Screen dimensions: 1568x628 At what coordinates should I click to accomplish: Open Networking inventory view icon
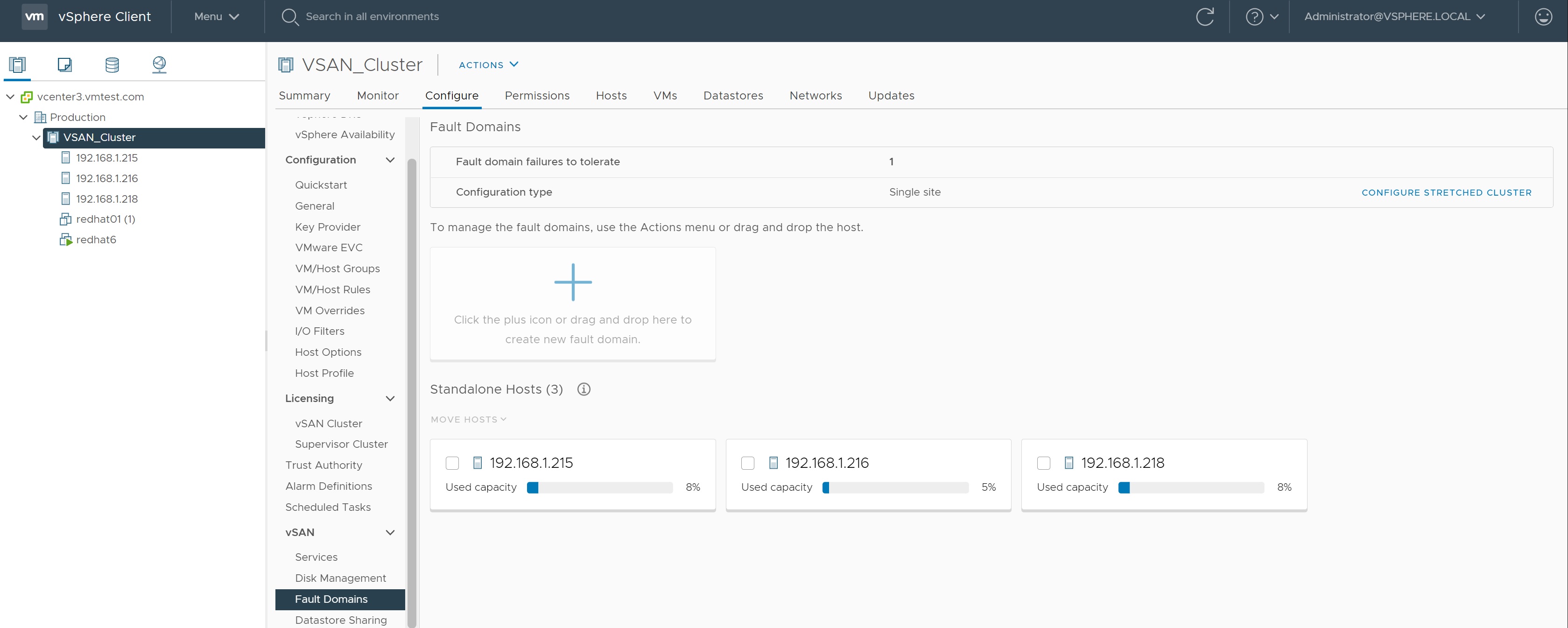pyautogui.click(x=159, y=64)
